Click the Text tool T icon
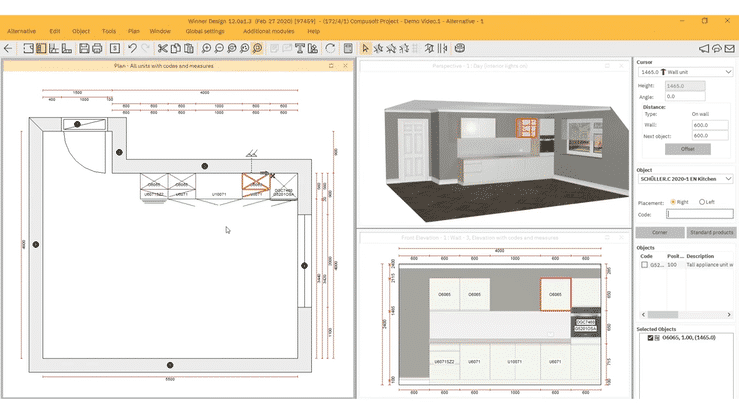Image resolution: width=739 pixels, height=415 pixels. [299, 48]
